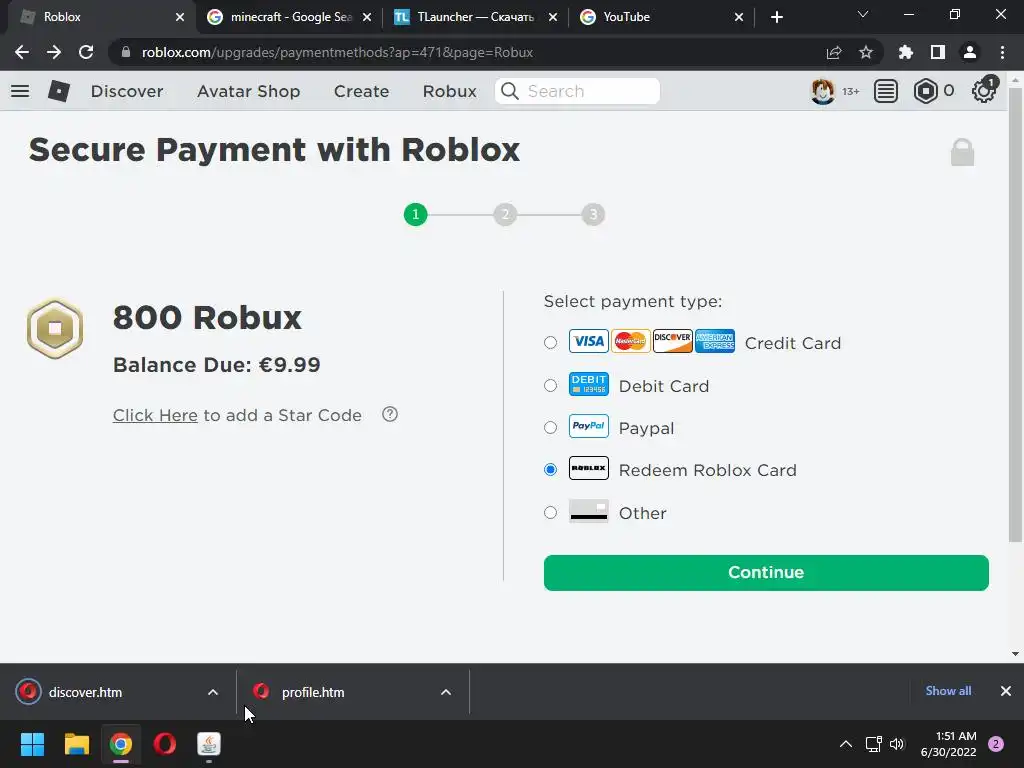This screenshot has width=1024, height=768.
Task: Go forward in browser history
Action: [x=54, y=52]
